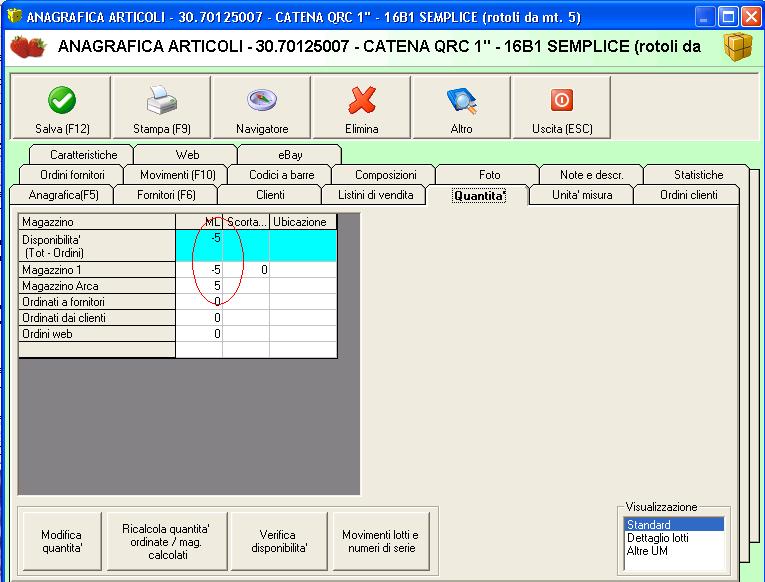Select the Quantita' tab
The image size is (765, 582).
pyautogui.click(x=478, y=195)
